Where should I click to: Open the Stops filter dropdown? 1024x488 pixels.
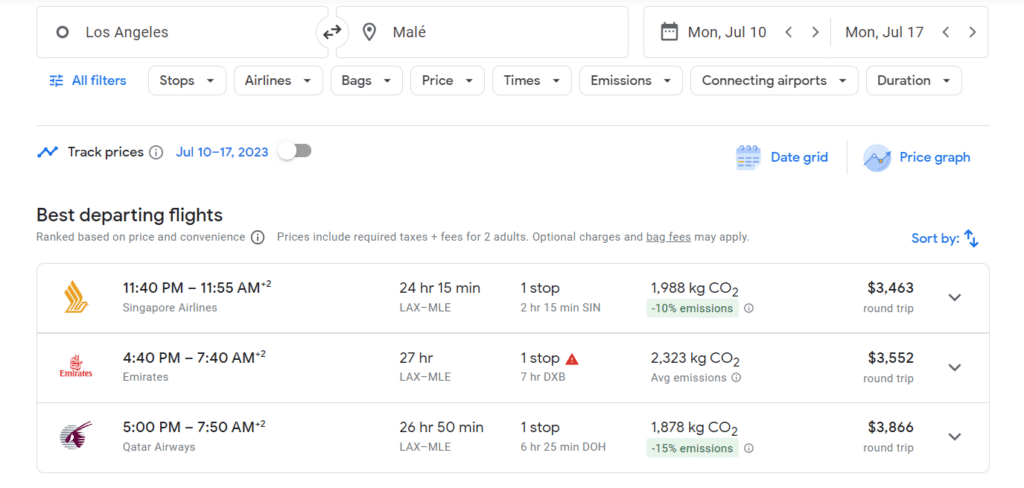[x=187, y=80]
